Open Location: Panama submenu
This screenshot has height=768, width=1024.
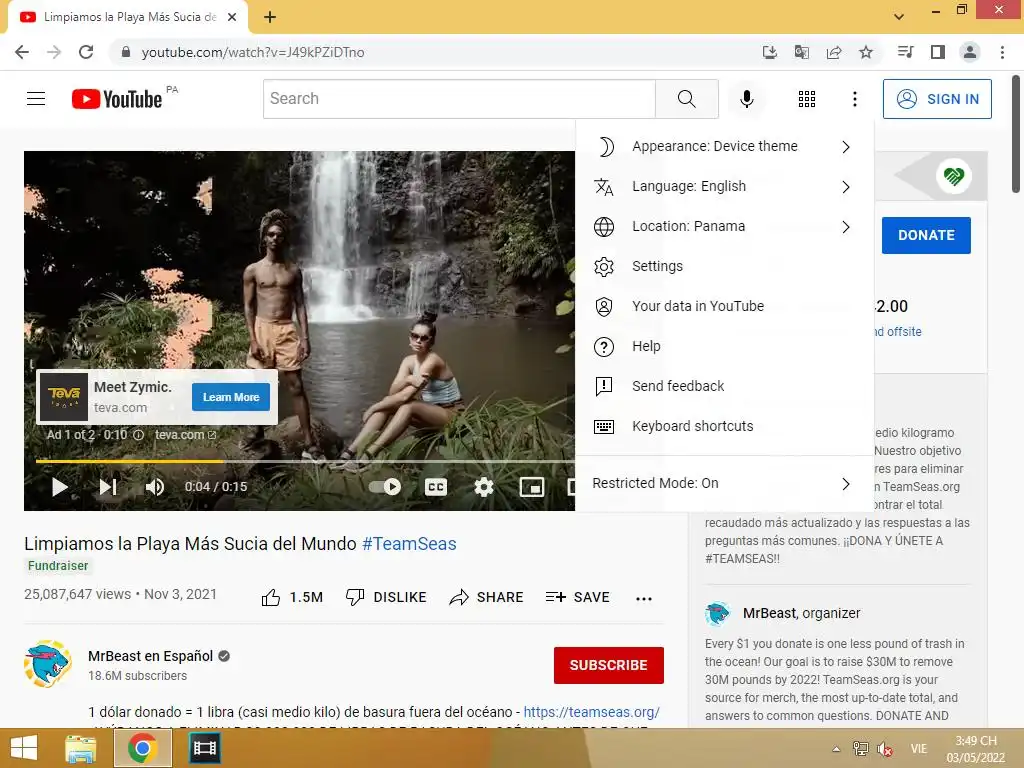[x=724, y=226]
